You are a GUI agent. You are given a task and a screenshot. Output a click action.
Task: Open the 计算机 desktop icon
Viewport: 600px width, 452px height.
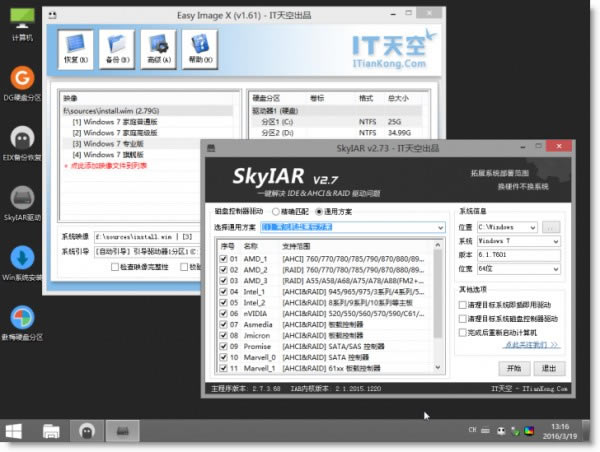click(21, 20)
